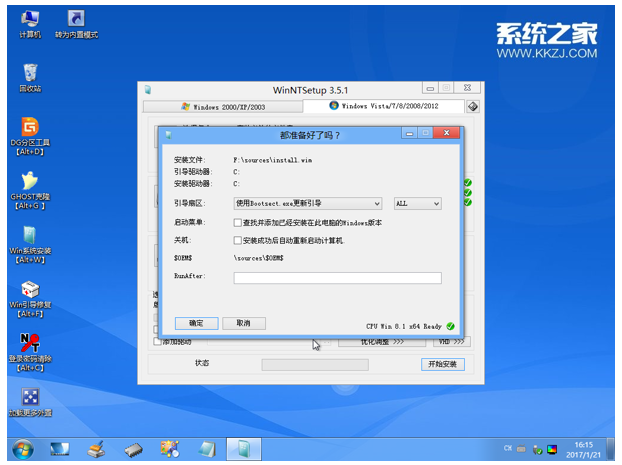Open the 计算机 desktop icon
Image resolution: width=622 pixels, height=465 pixels.
(30, 24)
